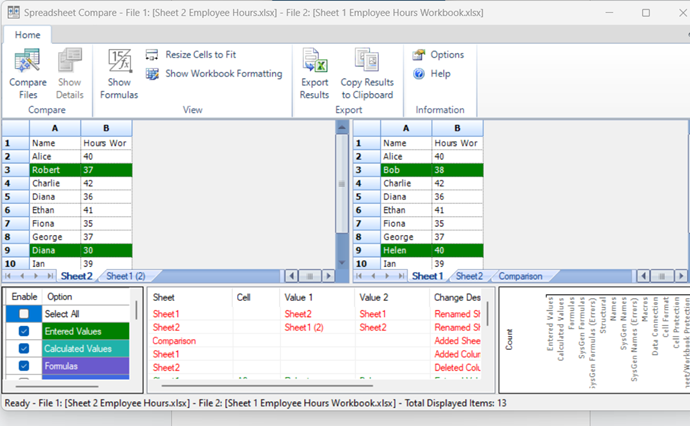
Task: Select column B header in left grid
Action: (106, 128)
